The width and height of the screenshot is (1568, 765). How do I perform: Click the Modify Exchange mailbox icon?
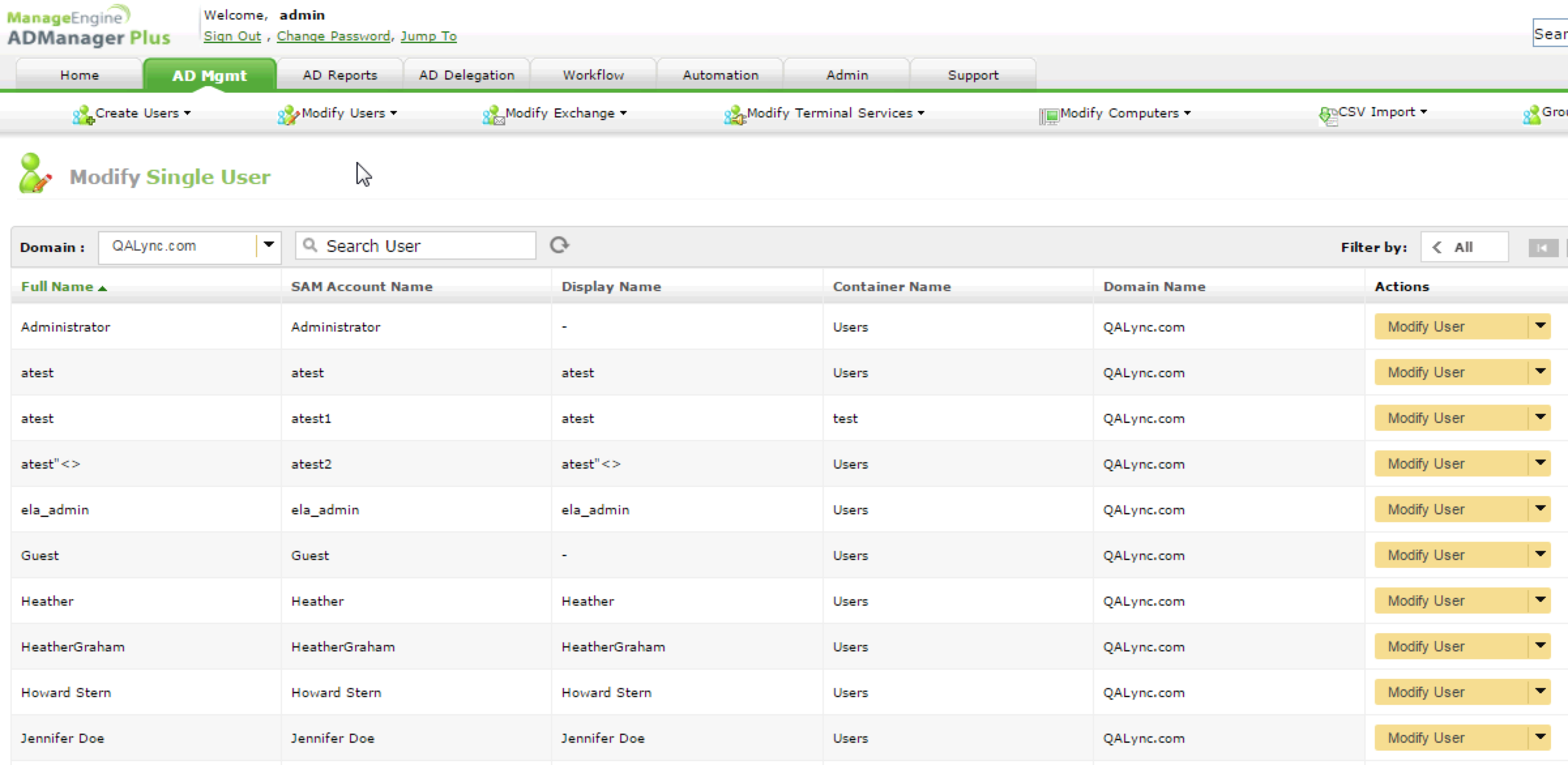point(493,116)
